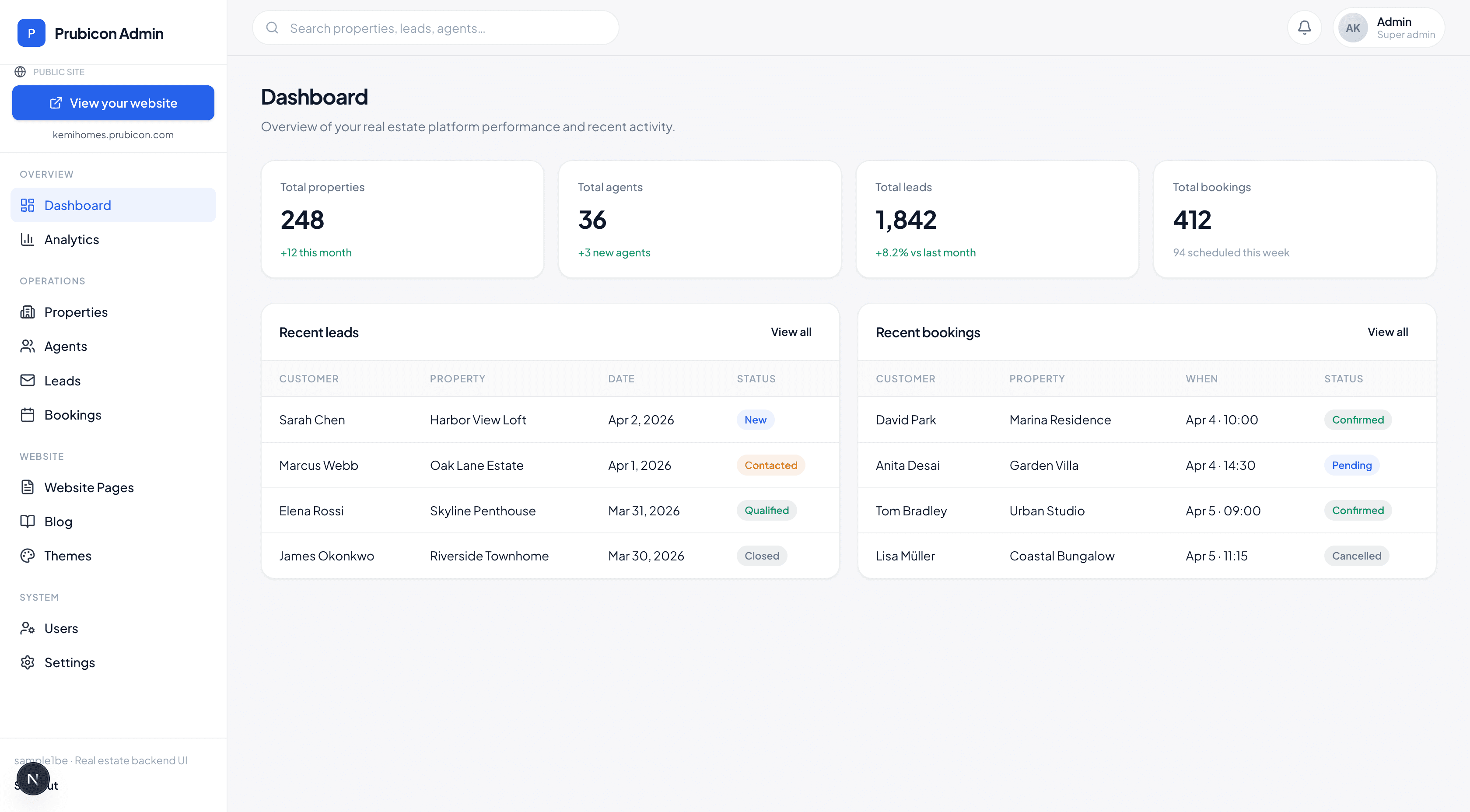Open the Blog section icon
Image resolution: width=1470 pixels, height=812 pixels.
pos(28,521)
